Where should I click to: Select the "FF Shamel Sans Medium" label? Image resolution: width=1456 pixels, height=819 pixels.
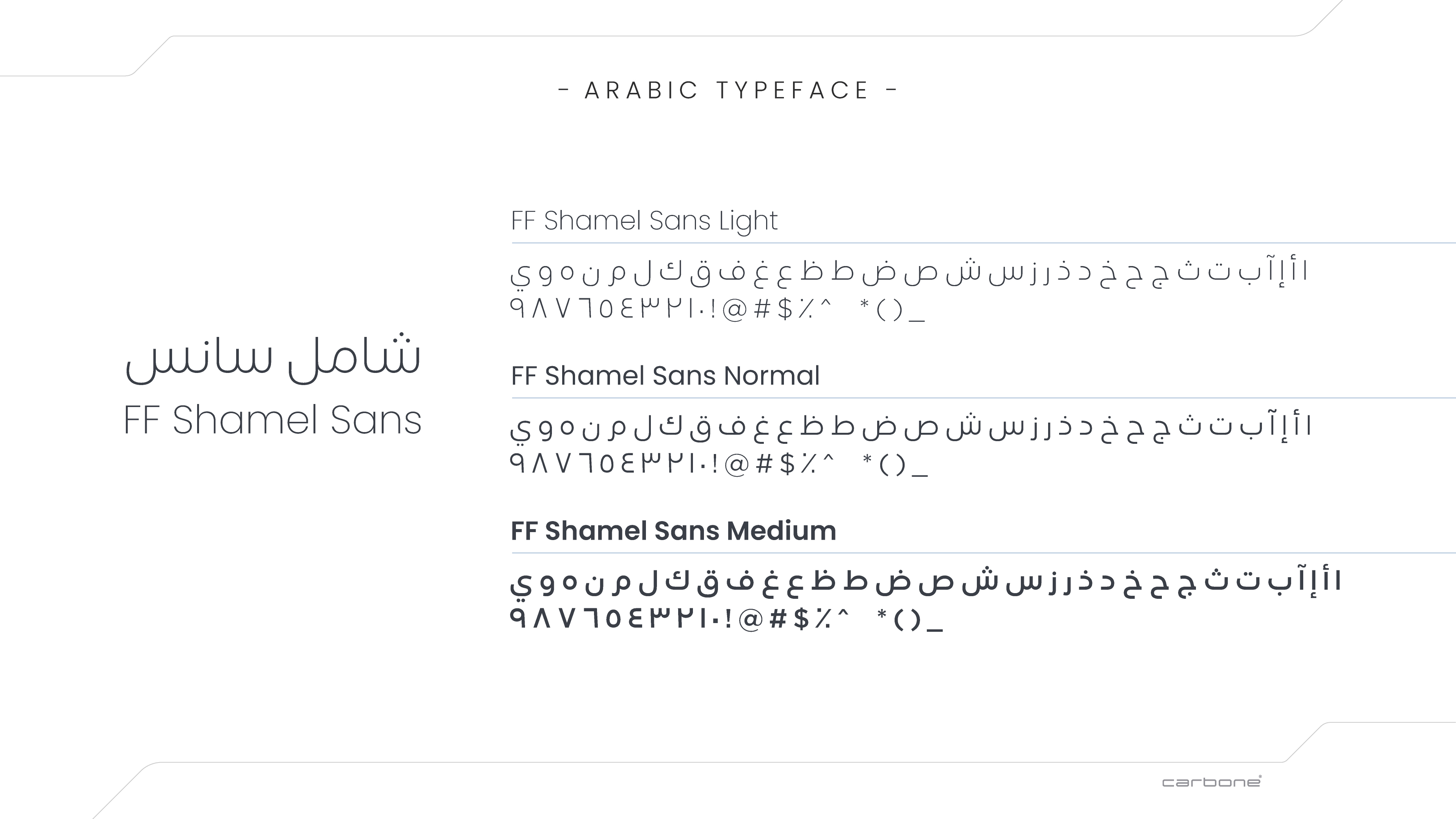[673, 531]
